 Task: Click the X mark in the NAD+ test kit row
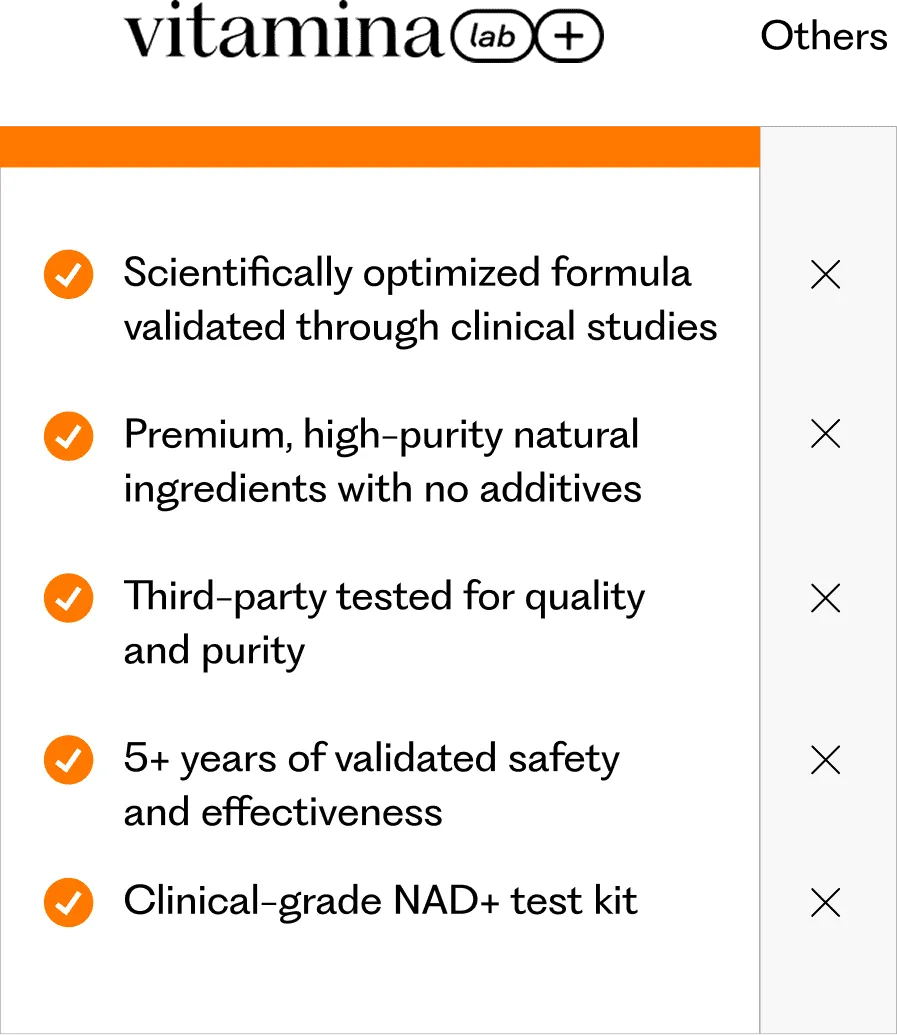[x=825, y=903]
